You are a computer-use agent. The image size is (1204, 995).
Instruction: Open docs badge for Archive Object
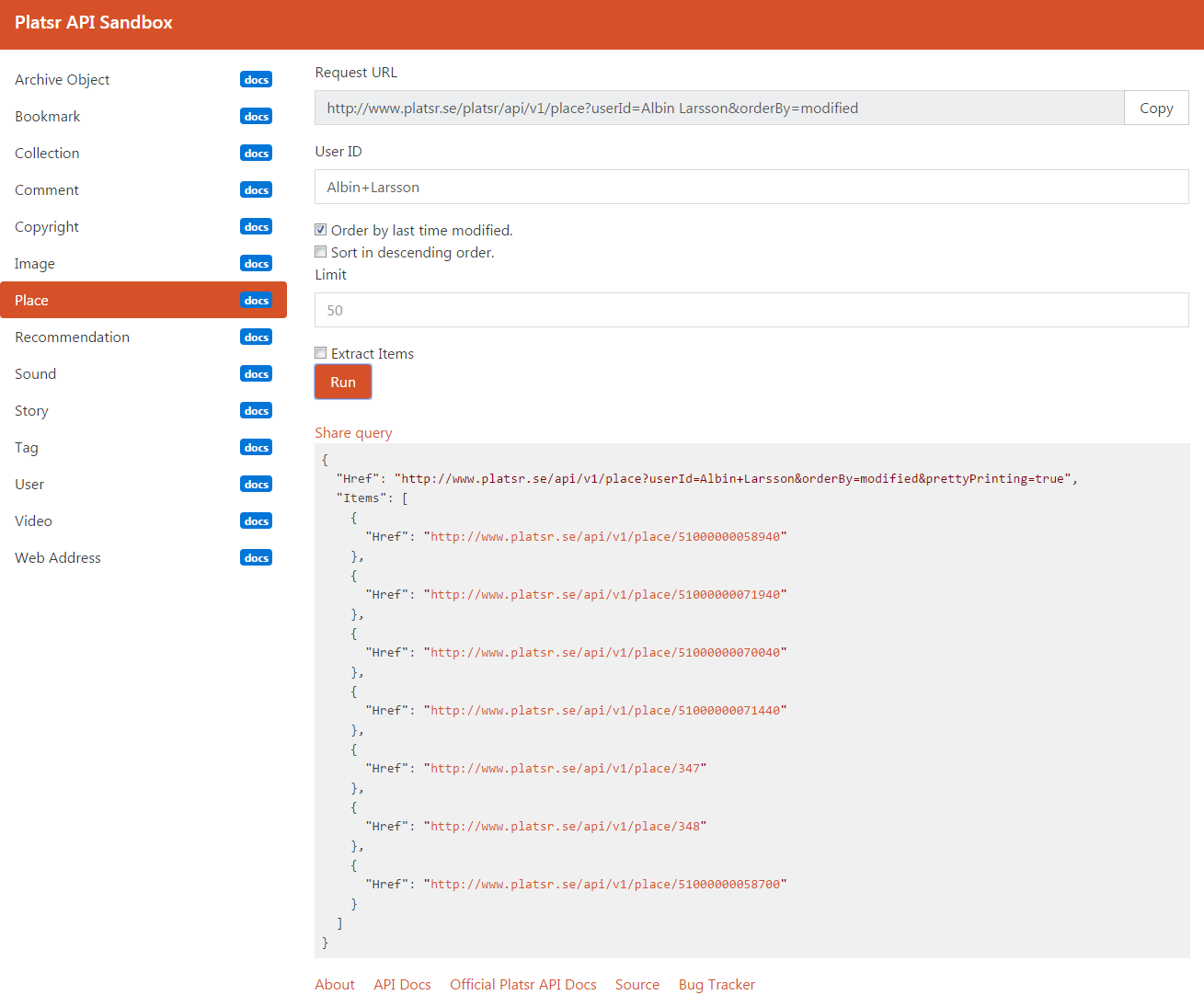[256, 80]
